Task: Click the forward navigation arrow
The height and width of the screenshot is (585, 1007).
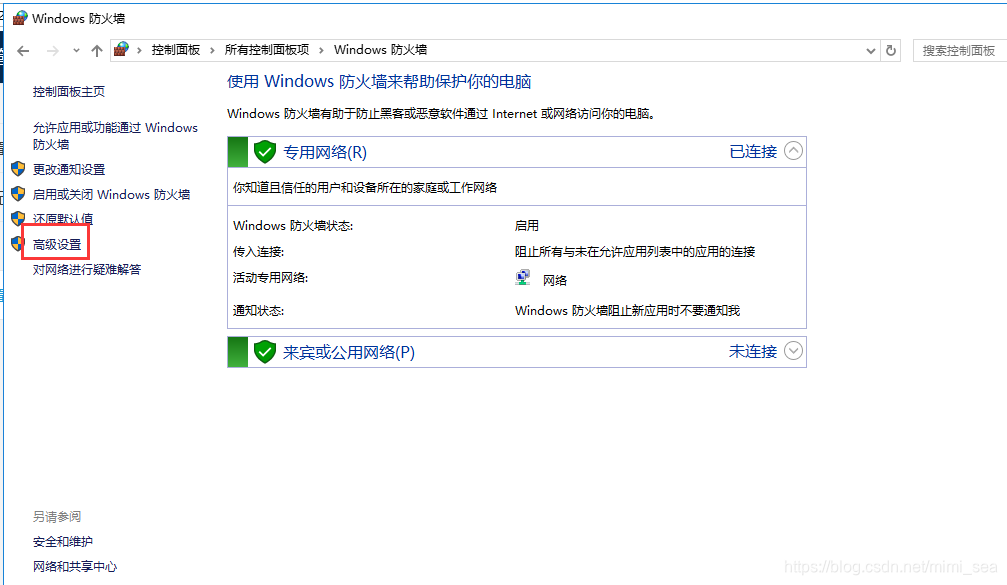Action: (x=53, y=51)
